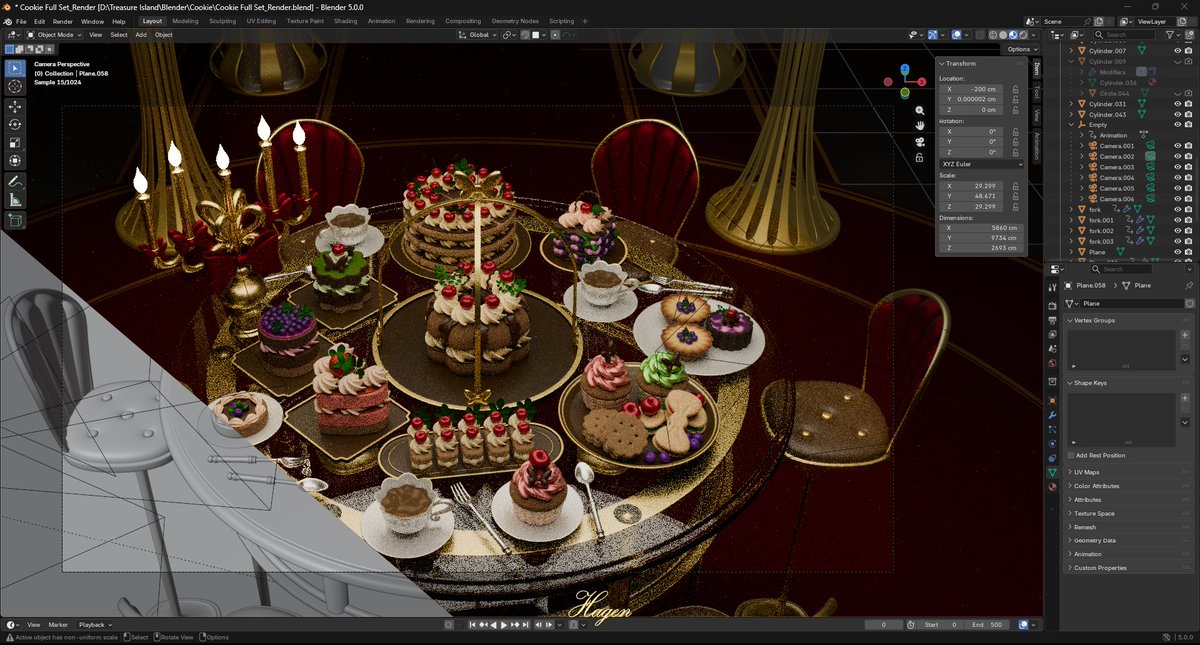
Task: Switch to the Geometry Nodes workspace tab
Action: click(515, 21)
